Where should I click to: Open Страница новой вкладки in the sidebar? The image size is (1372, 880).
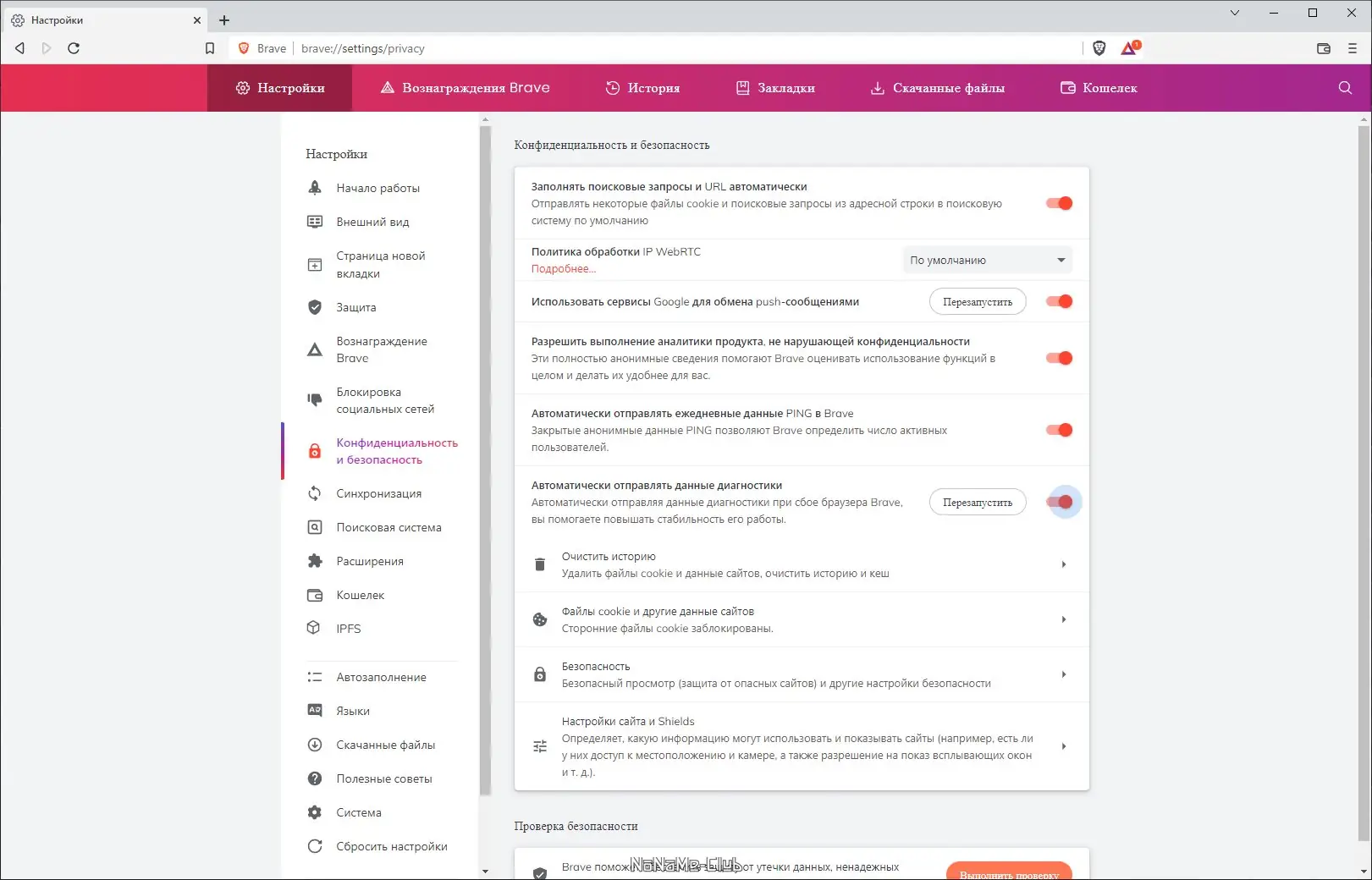(x=381, y=265)
